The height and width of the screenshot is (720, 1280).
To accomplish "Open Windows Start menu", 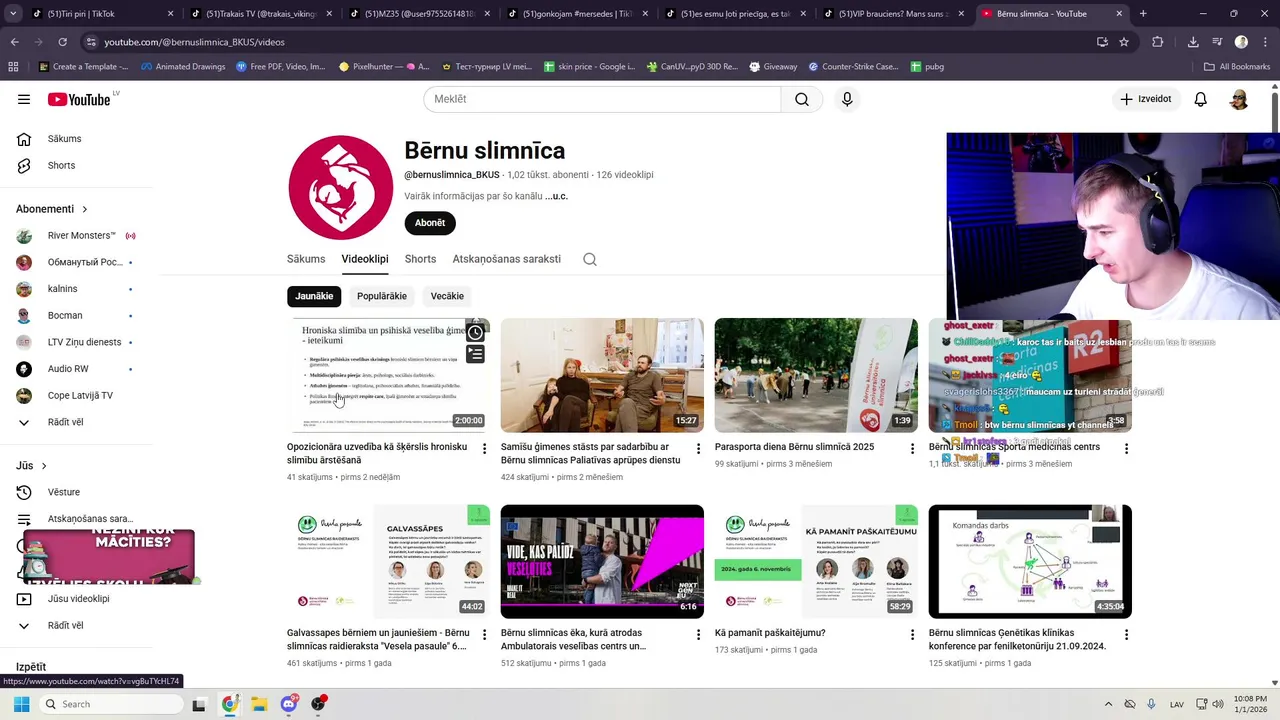I will pyautogui.click(x=21, y=704).
